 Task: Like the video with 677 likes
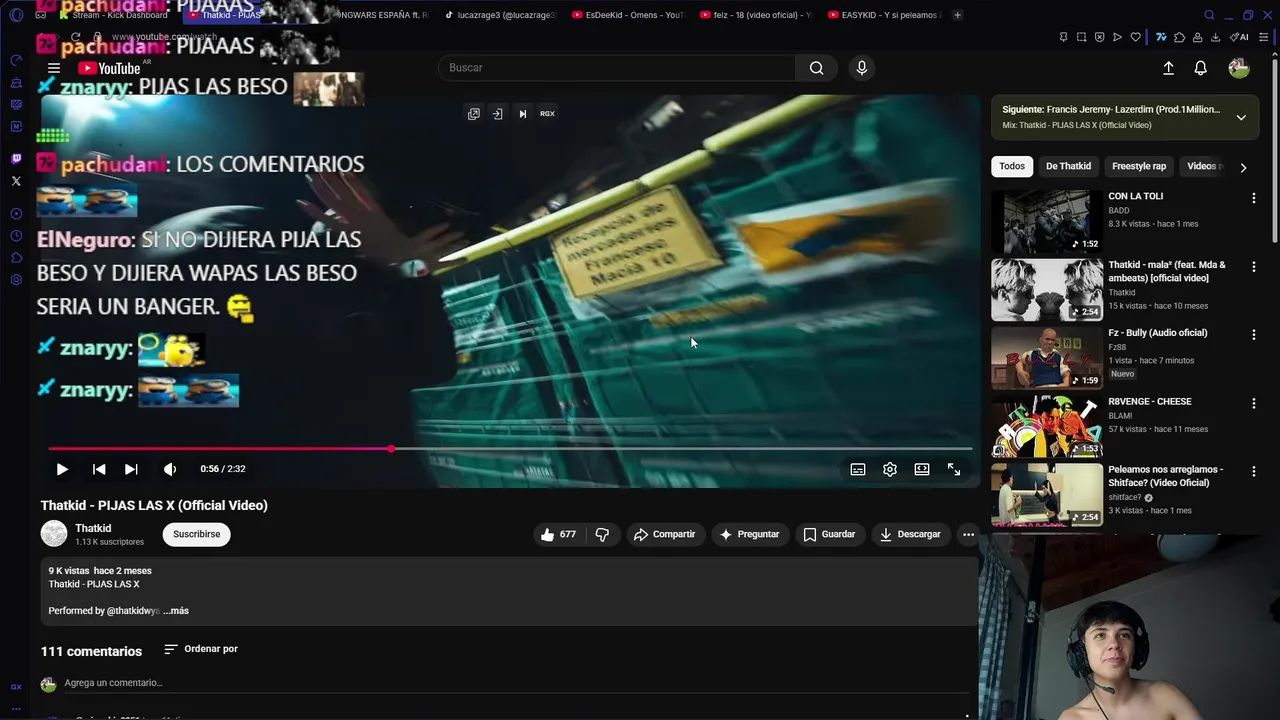click(x=558, y=535)
